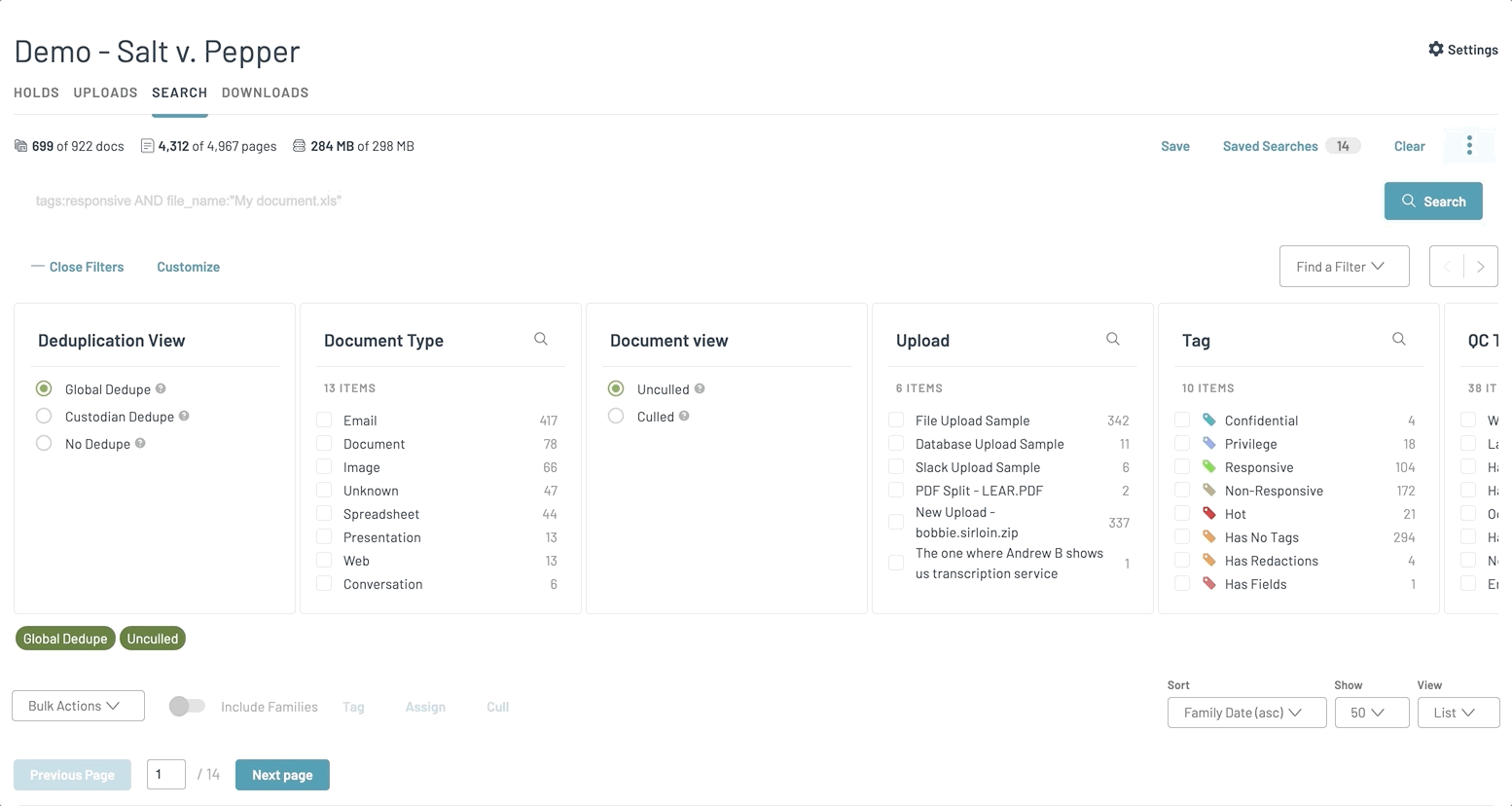Click help icon next to Unculled
Screen dimensions: 1512x806
point(700,388)
